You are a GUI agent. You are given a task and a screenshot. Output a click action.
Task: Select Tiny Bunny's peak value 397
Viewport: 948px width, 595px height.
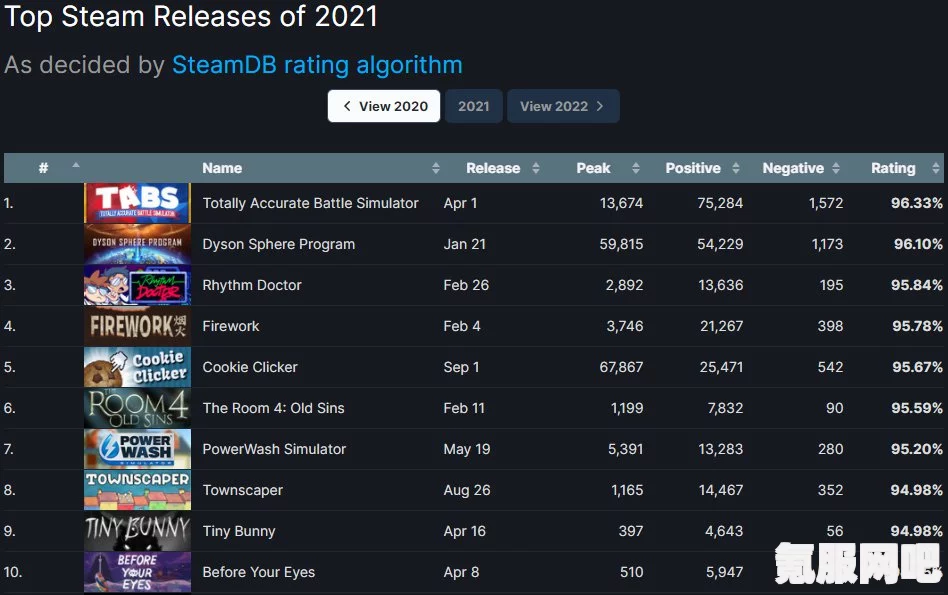[x=631, y=531]
